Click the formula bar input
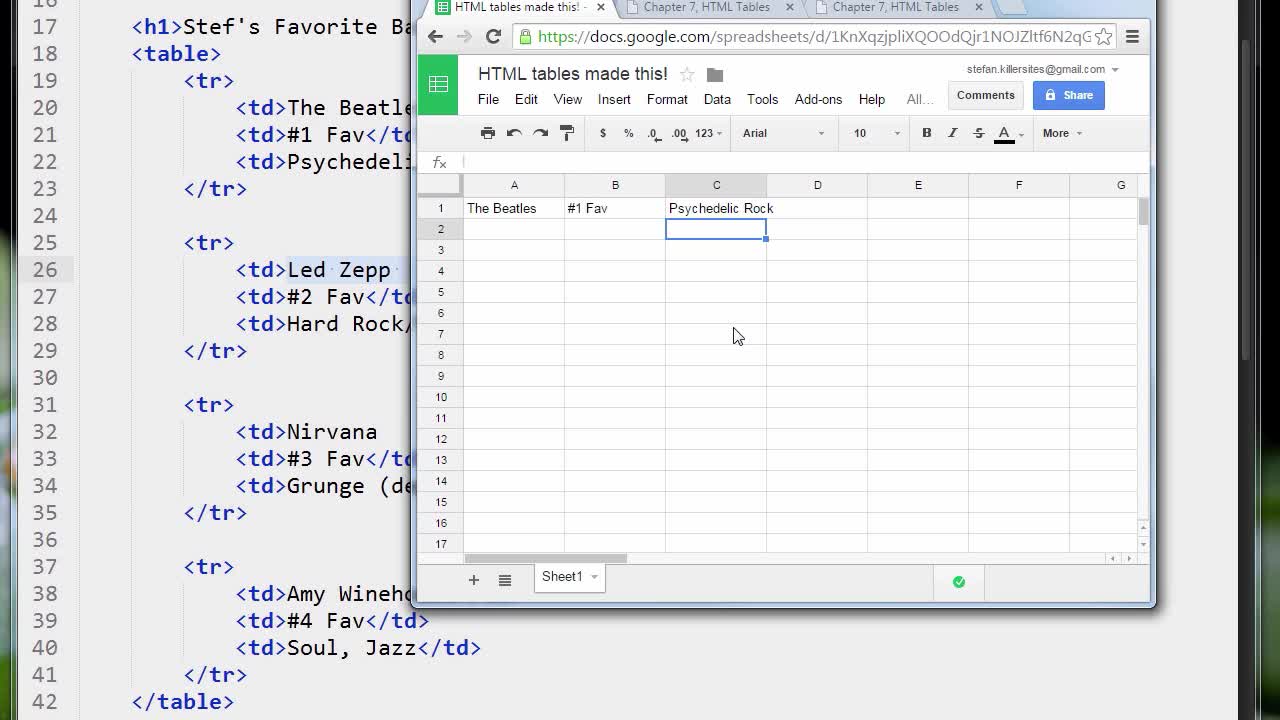Screen dimensions: 1280x720 (x=805, y=162)
